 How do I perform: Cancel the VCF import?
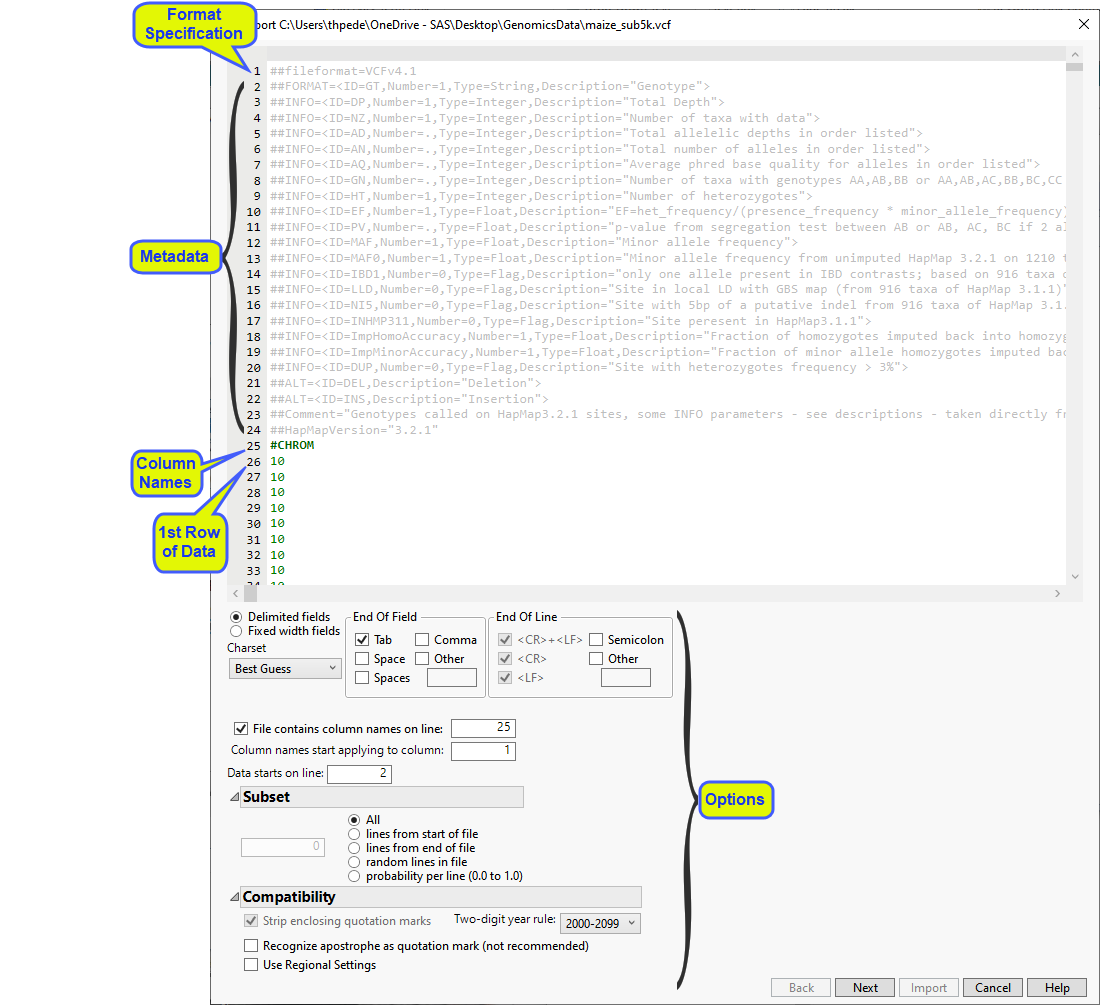[x=992, y=987]
